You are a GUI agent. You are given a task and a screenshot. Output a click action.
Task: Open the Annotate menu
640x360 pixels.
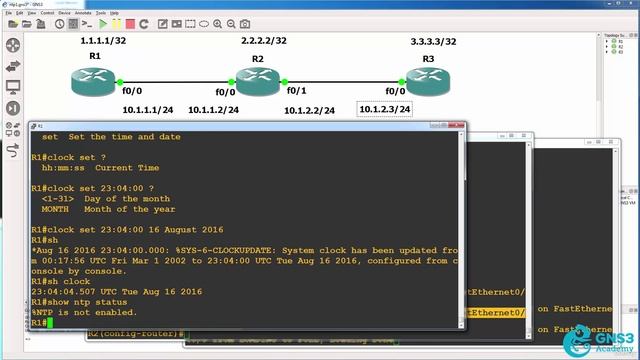click(x=83, y=13)
